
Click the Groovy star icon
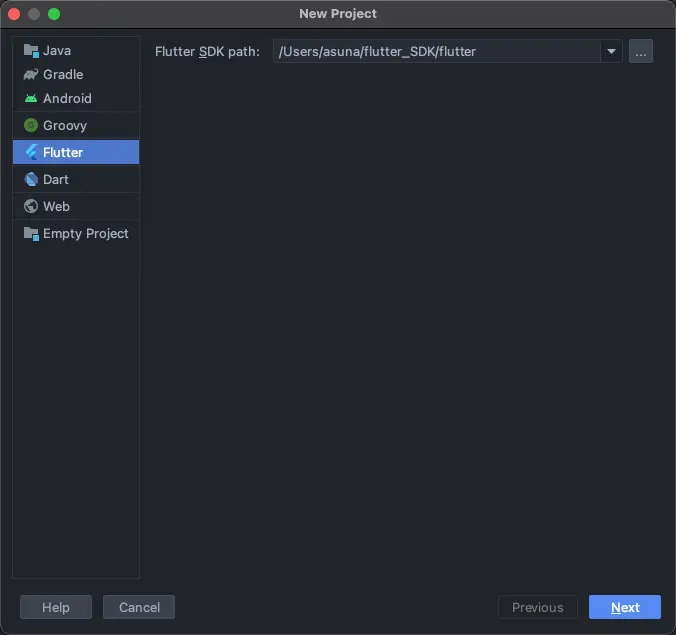pos(31,125)
